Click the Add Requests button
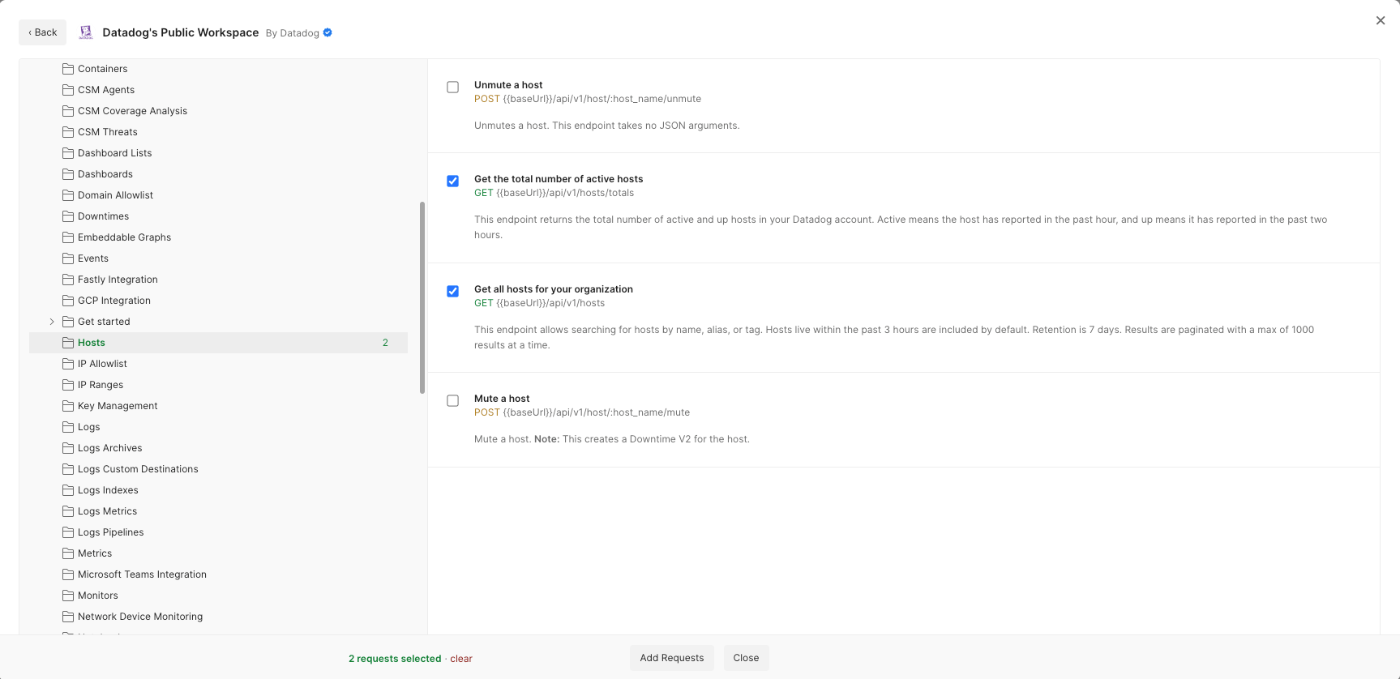This screenshot has height=679, width=1400. coord(672,658)
